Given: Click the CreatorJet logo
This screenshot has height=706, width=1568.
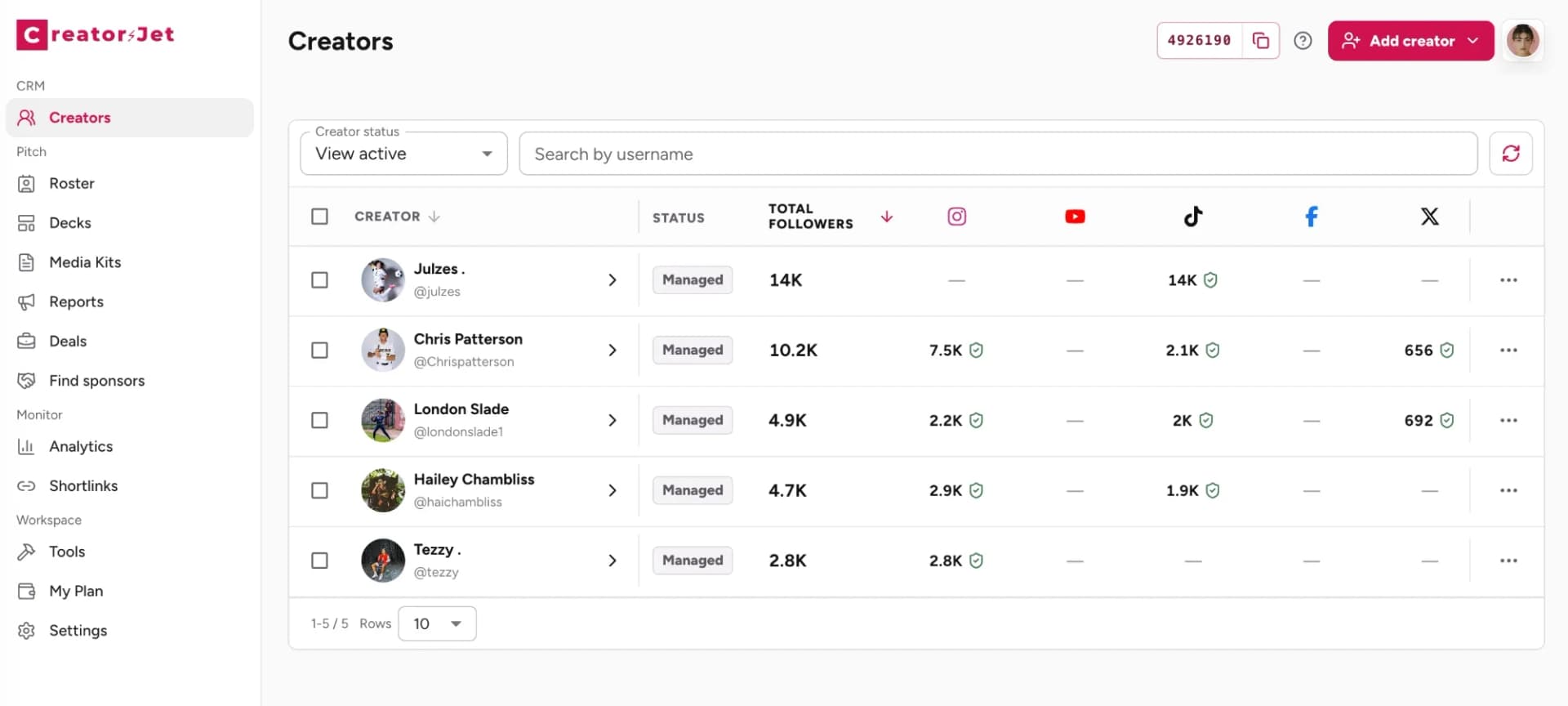Looking at the screenshot, I should point(95,34).
